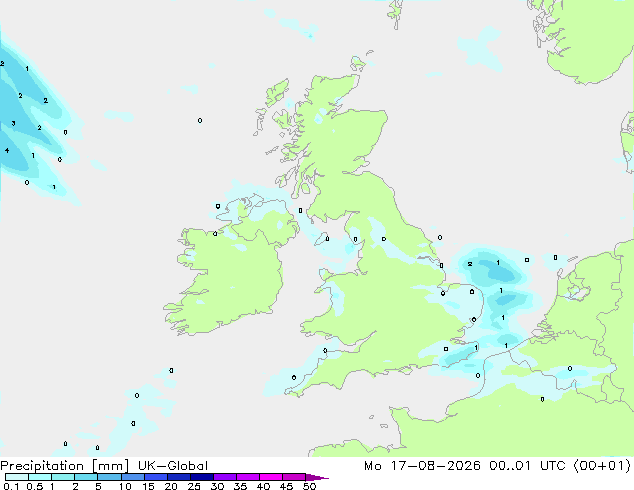Select the 35–40 mm legend color box
Image resolution: width=634 pixels, height=490 pixels.
pyautogui.click(x=247, y=477)
